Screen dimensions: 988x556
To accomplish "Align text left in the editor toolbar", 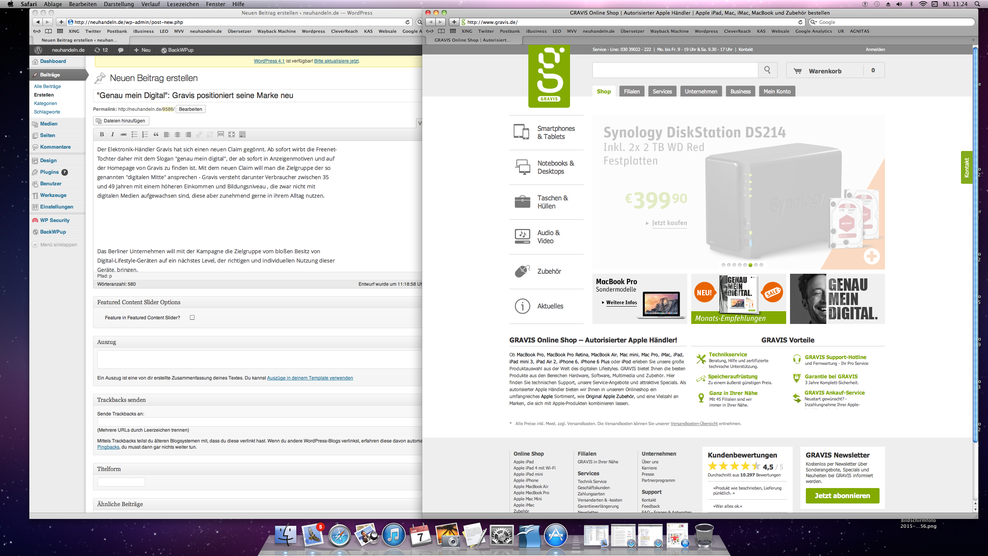I will (x=166, y=134).
